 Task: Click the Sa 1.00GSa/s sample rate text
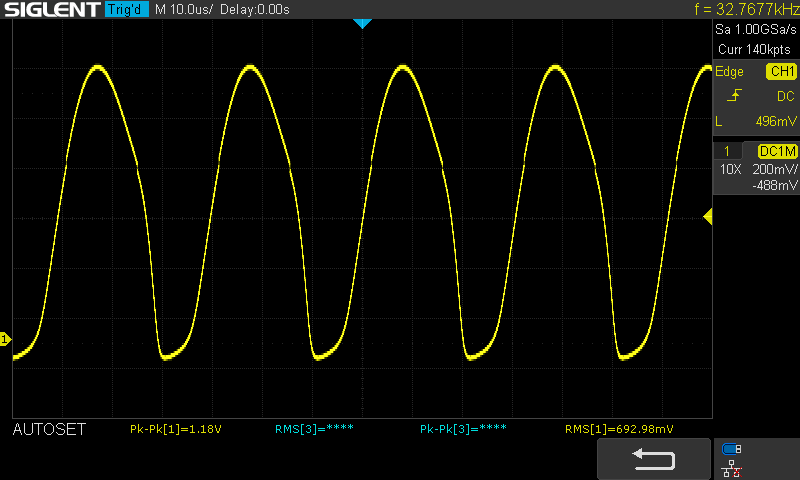[756, 30]
